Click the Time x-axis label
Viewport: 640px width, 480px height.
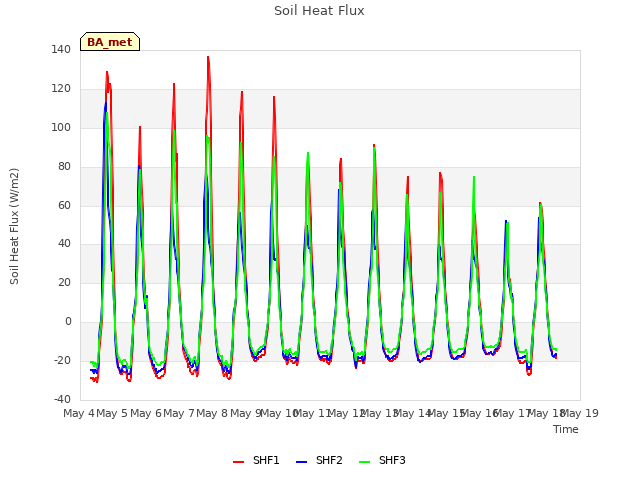tap(566, 429)
